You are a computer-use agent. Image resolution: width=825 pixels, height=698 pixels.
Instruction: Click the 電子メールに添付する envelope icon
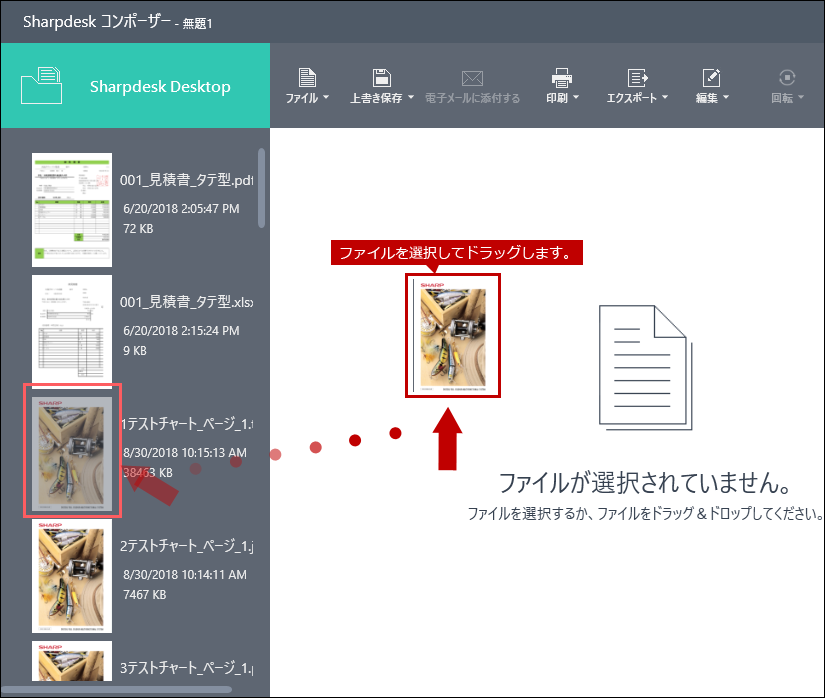(x=472, y=78)
